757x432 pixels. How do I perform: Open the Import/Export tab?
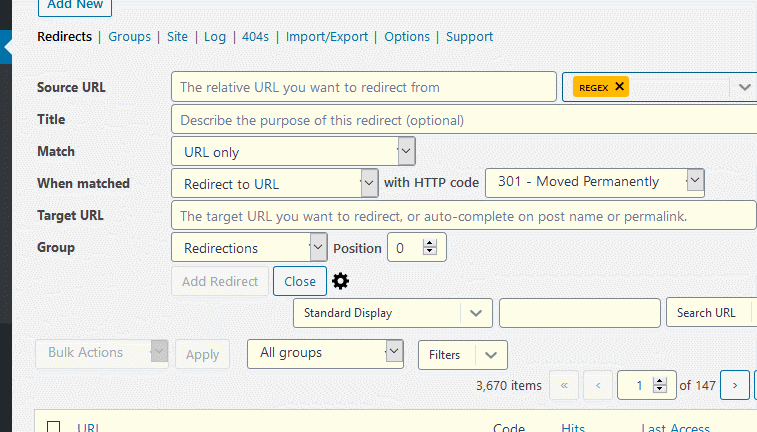click(327, 37)
